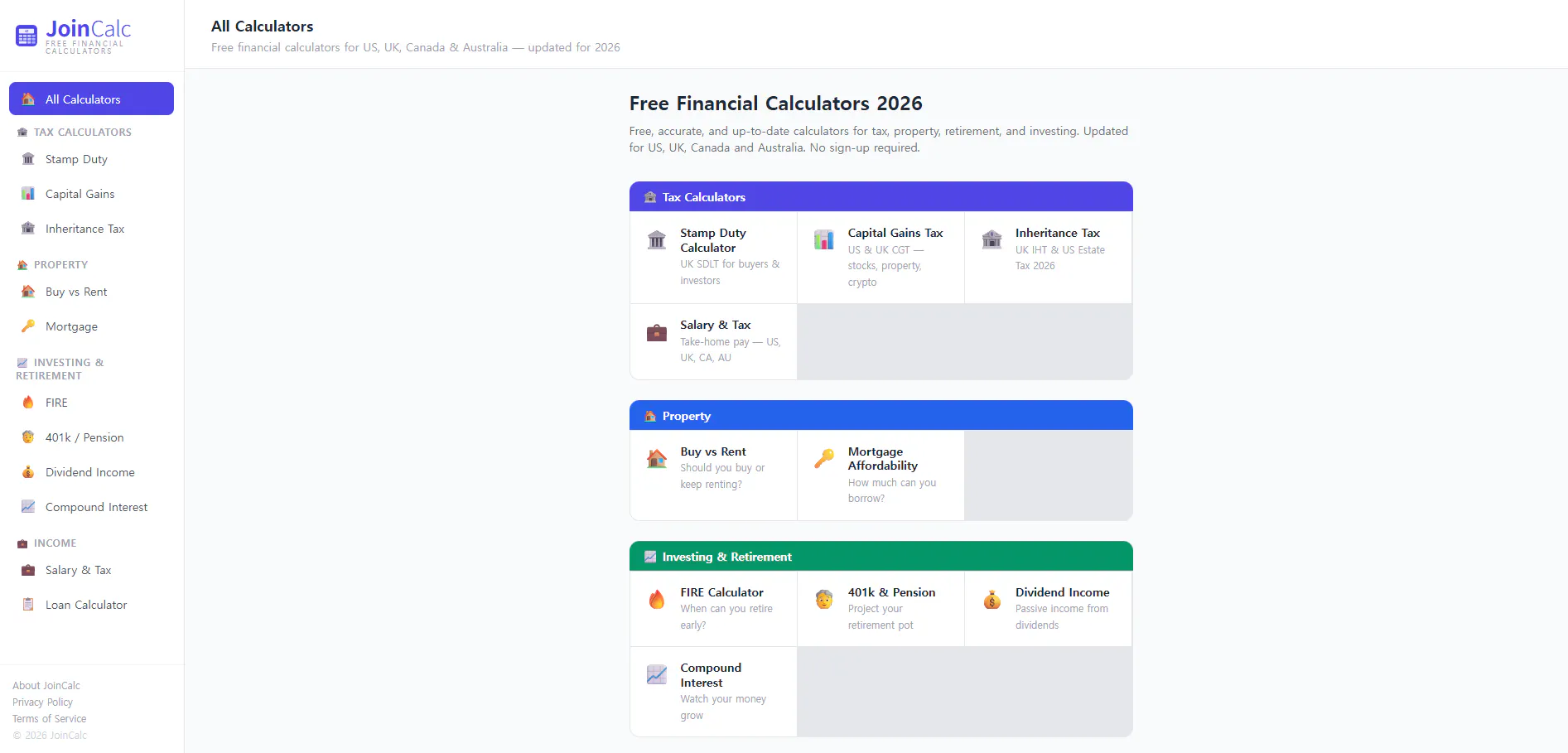The image size is (1568, 753).
Task: Click the Compound Interest chart icon in sidebar
Action: pyautogui.click(x=28, y=506)
